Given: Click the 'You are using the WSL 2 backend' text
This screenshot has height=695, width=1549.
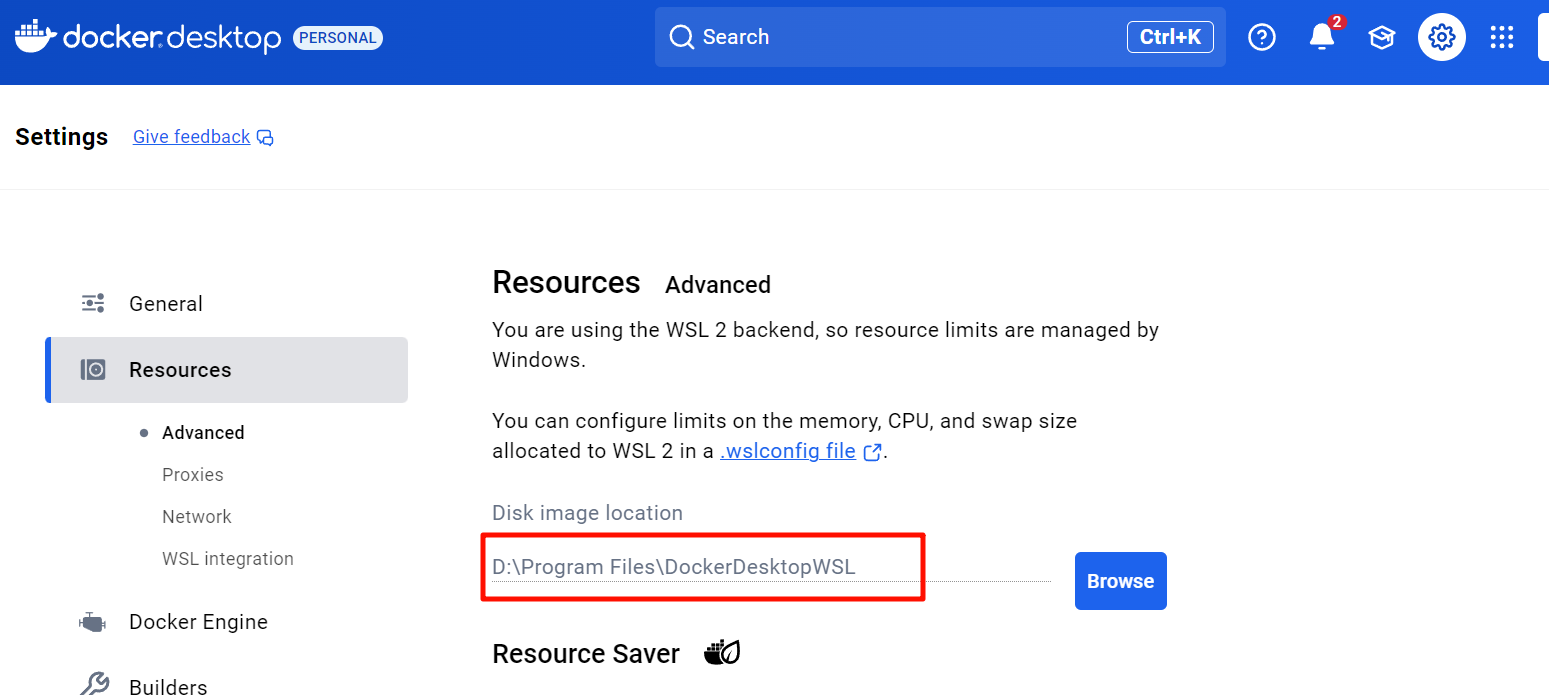Looking at the screenshot, I should [x=825, y=345].
